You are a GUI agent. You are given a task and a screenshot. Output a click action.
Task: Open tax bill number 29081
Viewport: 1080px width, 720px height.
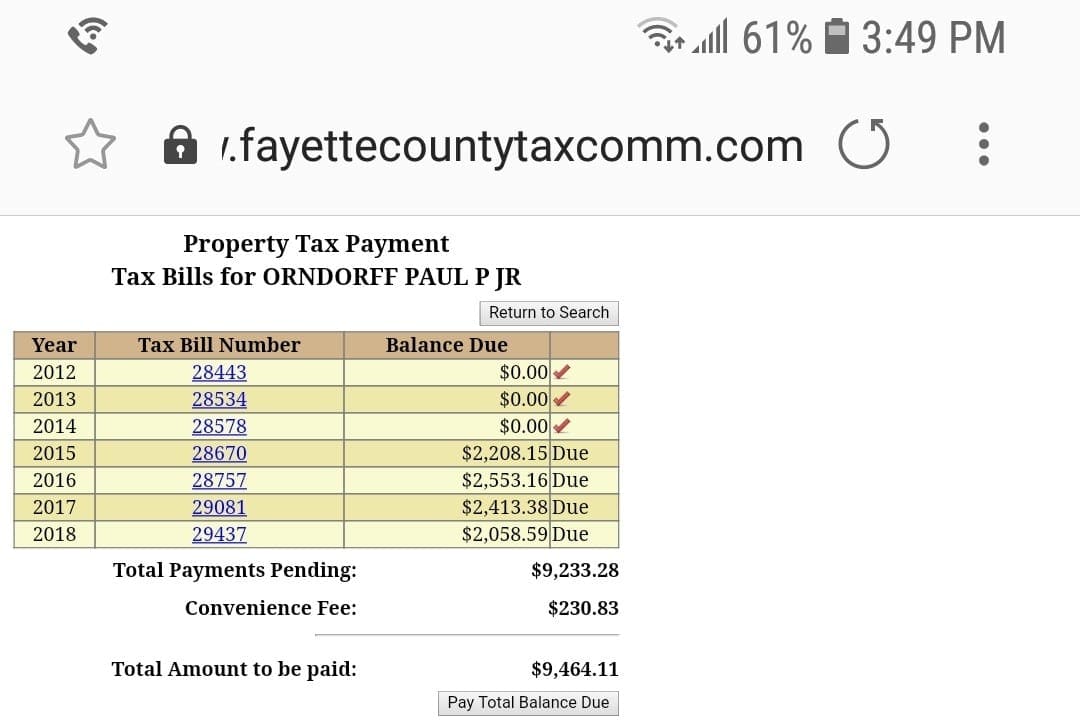pyautogui.click(x=219, y=507)
